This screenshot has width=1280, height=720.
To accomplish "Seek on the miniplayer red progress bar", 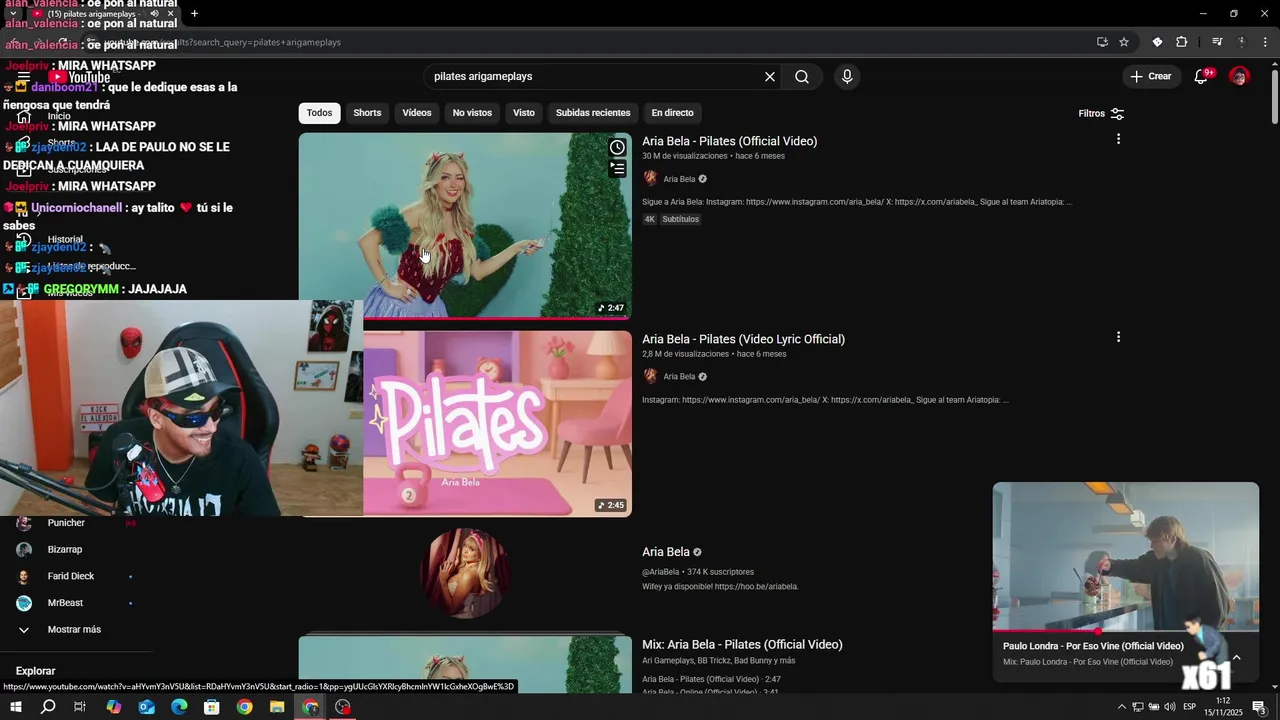I will coord(1126,631).
